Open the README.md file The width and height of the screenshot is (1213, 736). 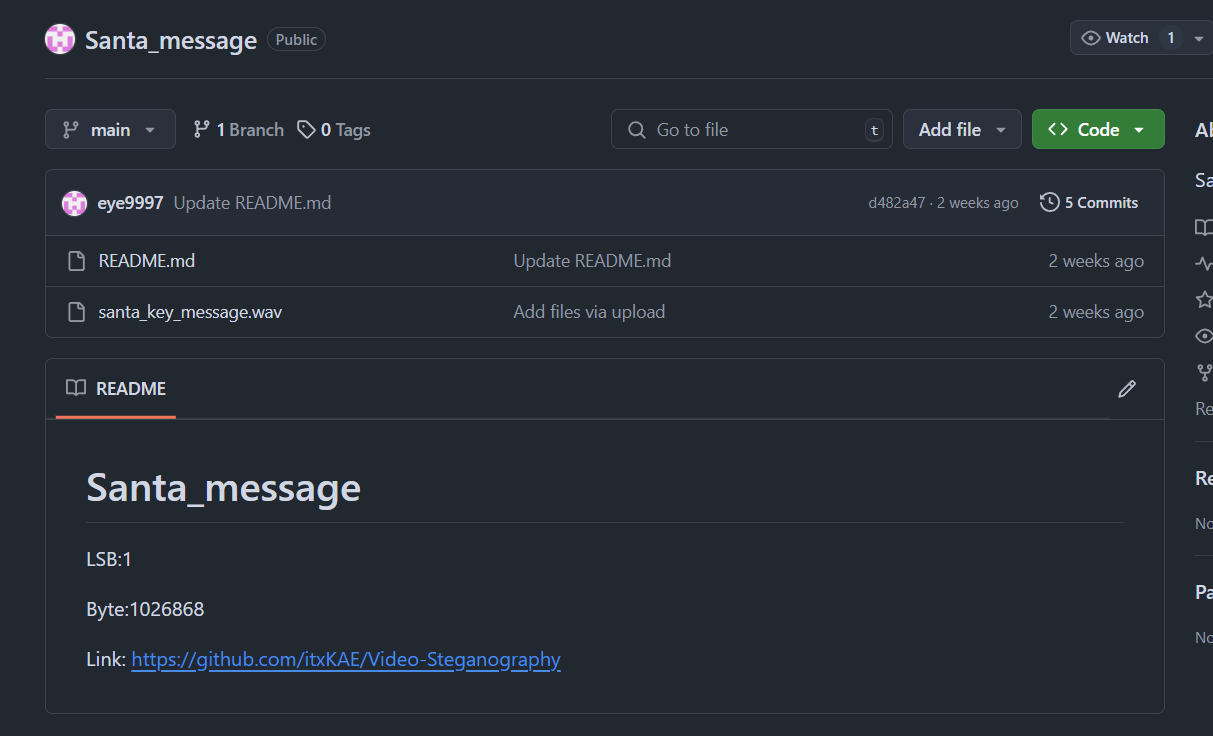pyautogui.click(x=146, y=262)
